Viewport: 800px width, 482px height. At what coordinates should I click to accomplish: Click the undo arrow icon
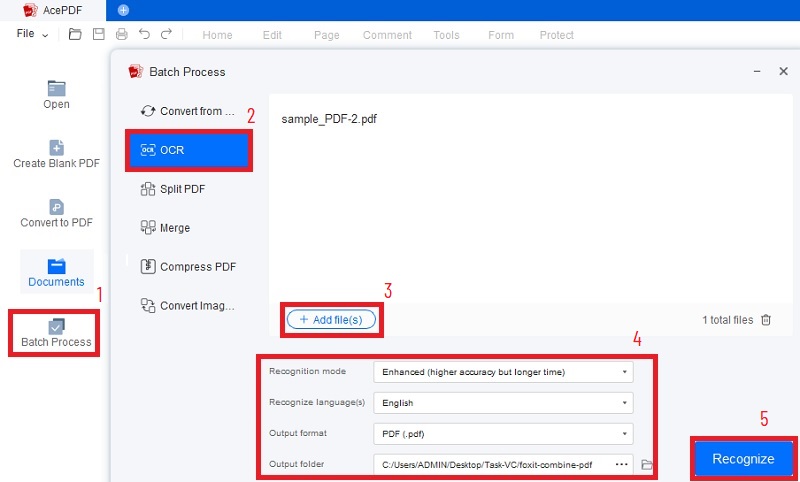click(x=144, y=34)
